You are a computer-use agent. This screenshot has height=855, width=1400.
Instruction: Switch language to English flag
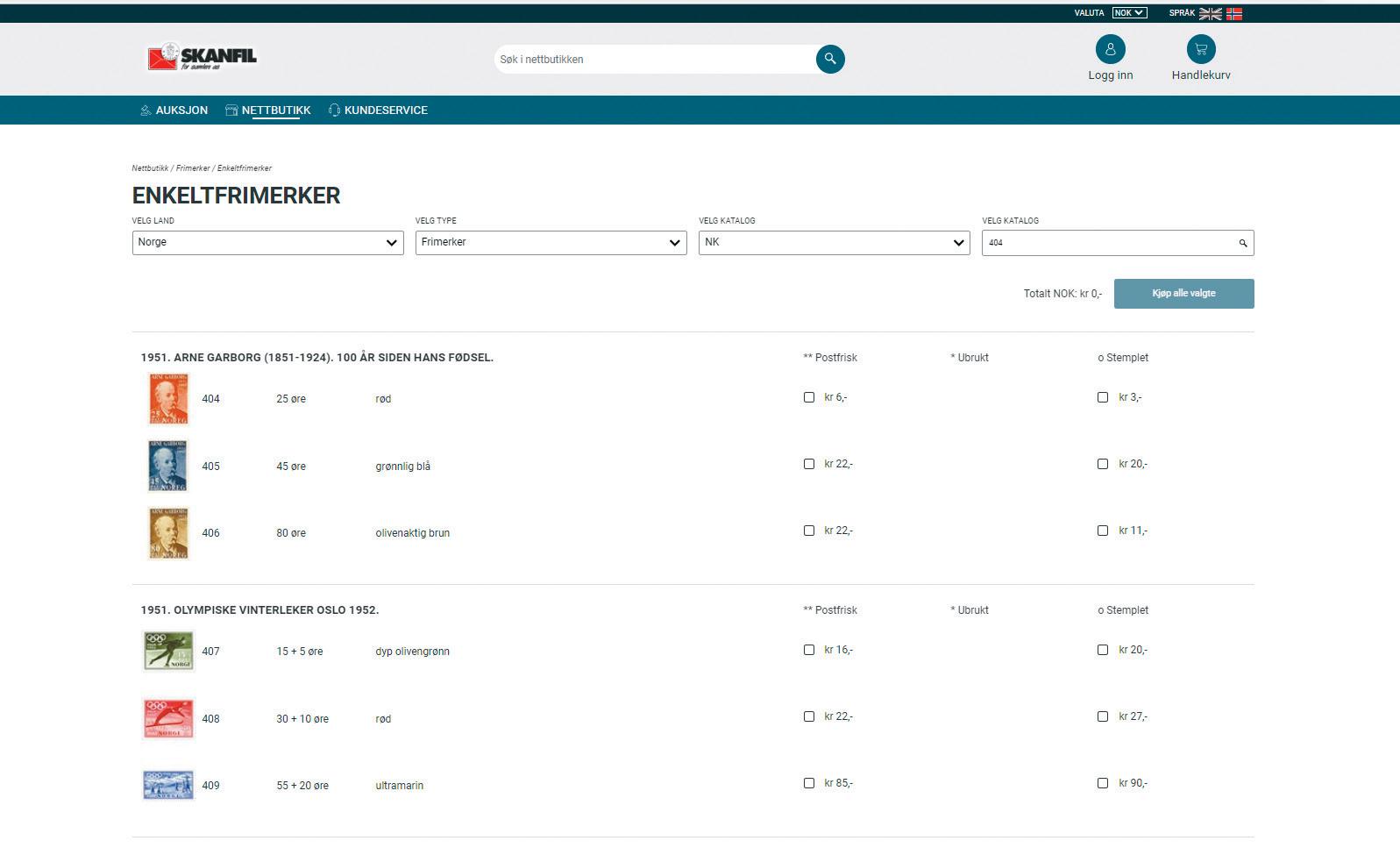pyautogui.click(x=1211, y=13)
